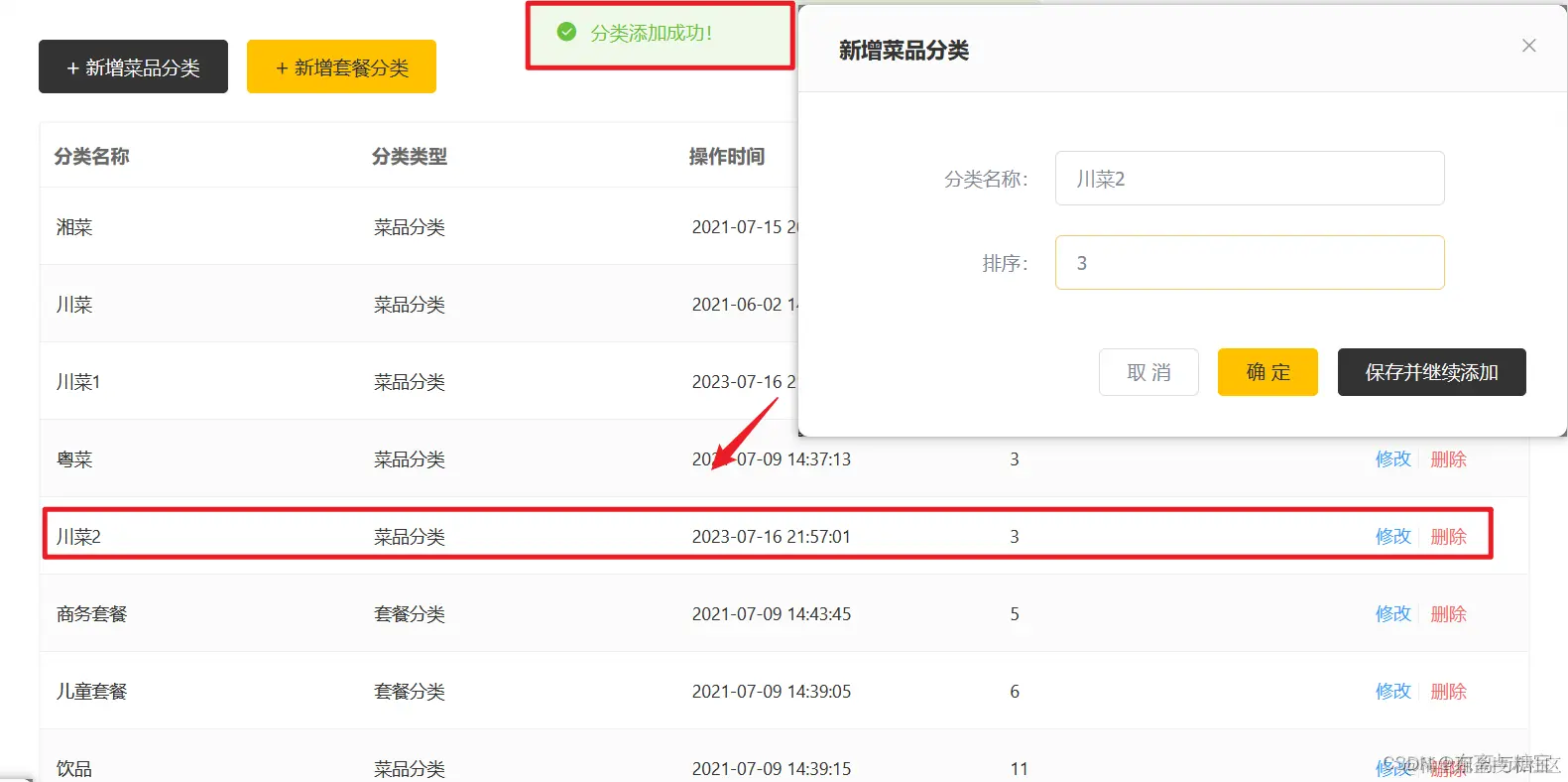The image size is (1568, 782).
Task: Click the green success check icon
Action: [x=566, y=33]
